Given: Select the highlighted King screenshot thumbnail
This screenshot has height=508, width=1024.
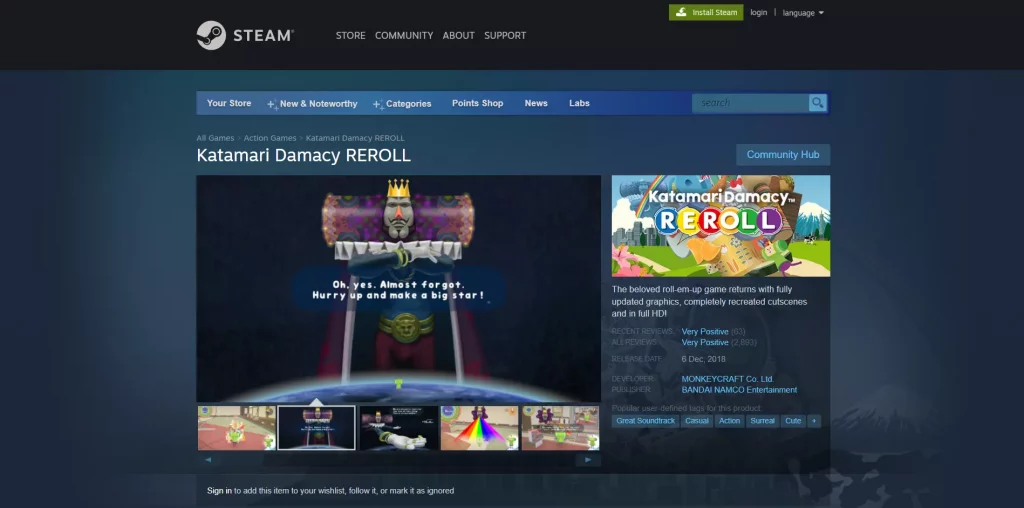Looking at the screenshot, I should (317, 428).
